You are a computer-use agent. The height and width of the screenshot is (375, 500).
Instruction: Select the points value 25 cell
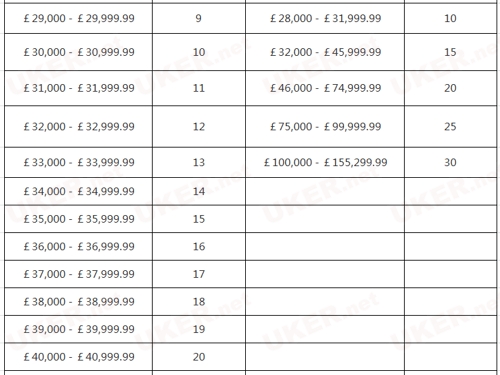coord(450,127)
